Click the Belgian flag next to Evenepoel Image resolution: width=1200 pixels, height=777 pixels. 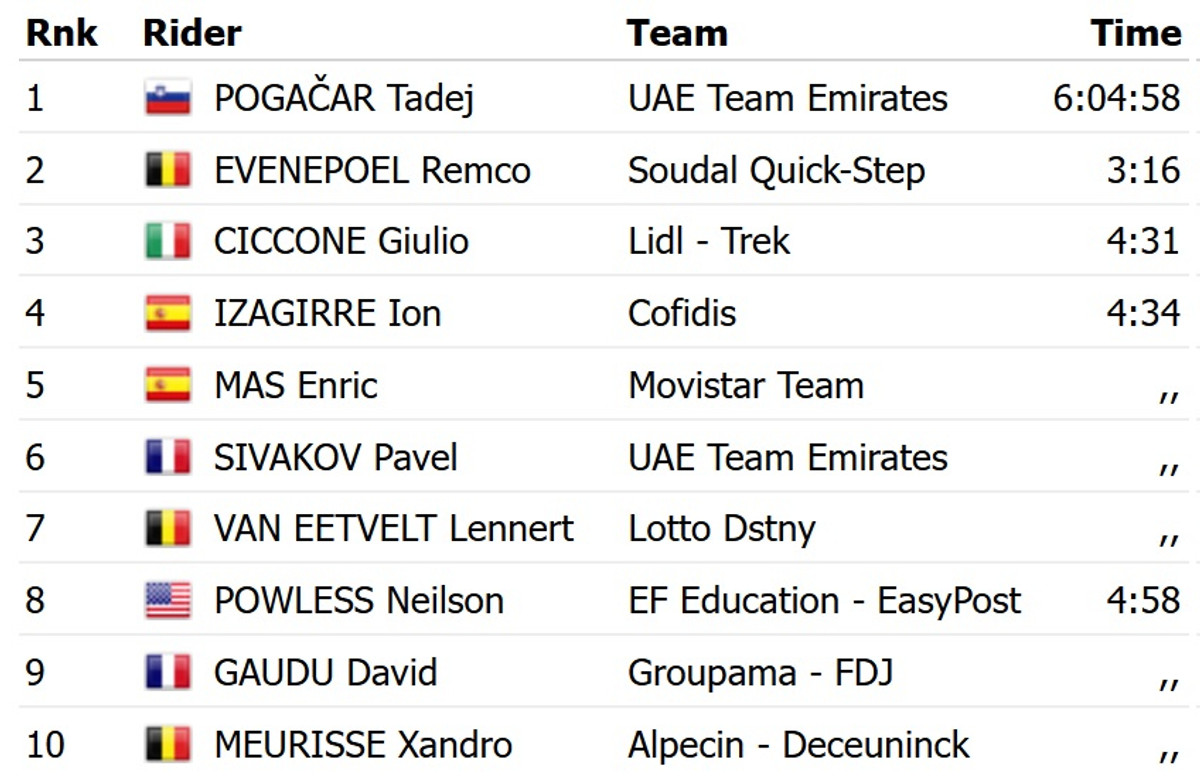167,170
